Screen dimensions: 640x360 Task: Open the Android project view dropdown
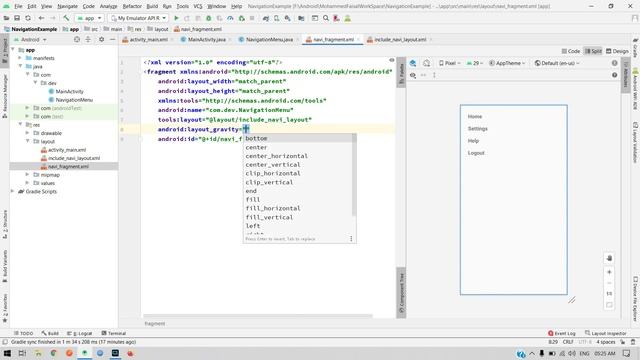30,40
